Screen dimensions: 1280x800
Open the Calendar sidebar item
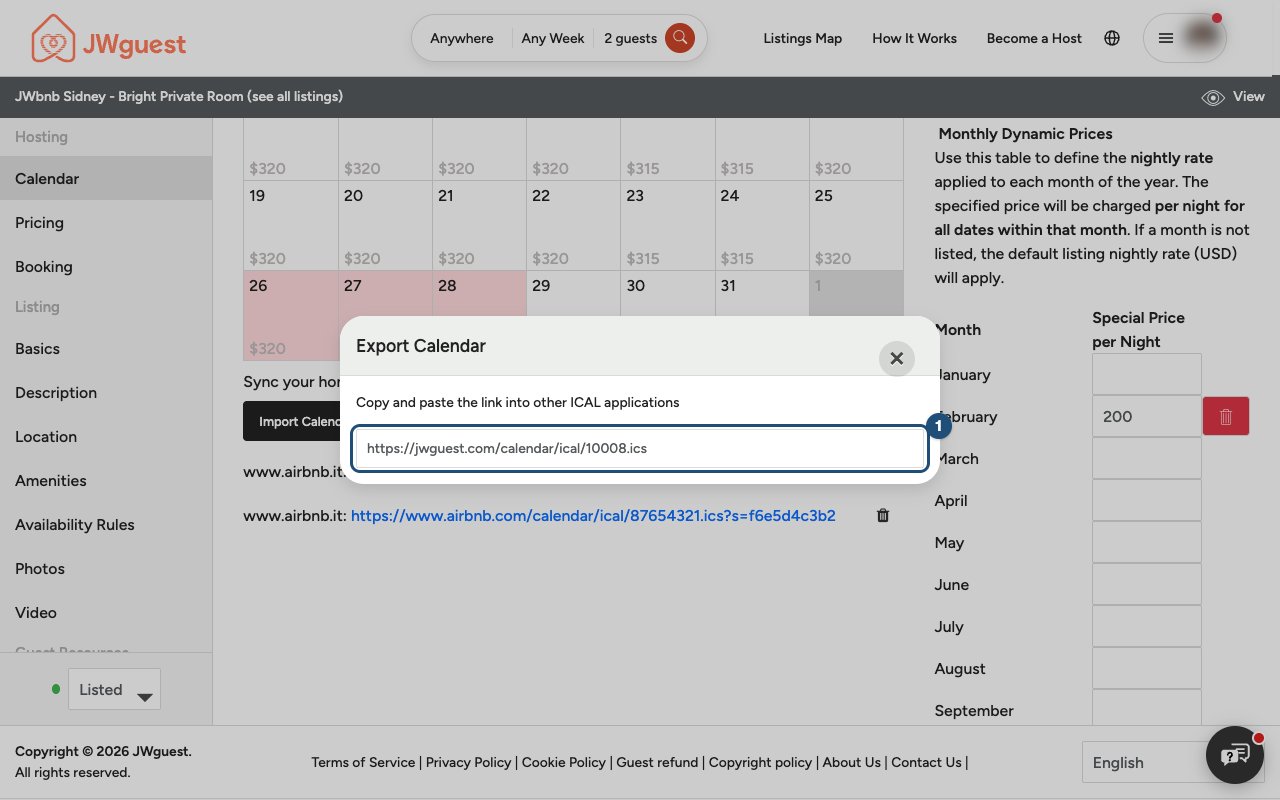coord(106,179)
